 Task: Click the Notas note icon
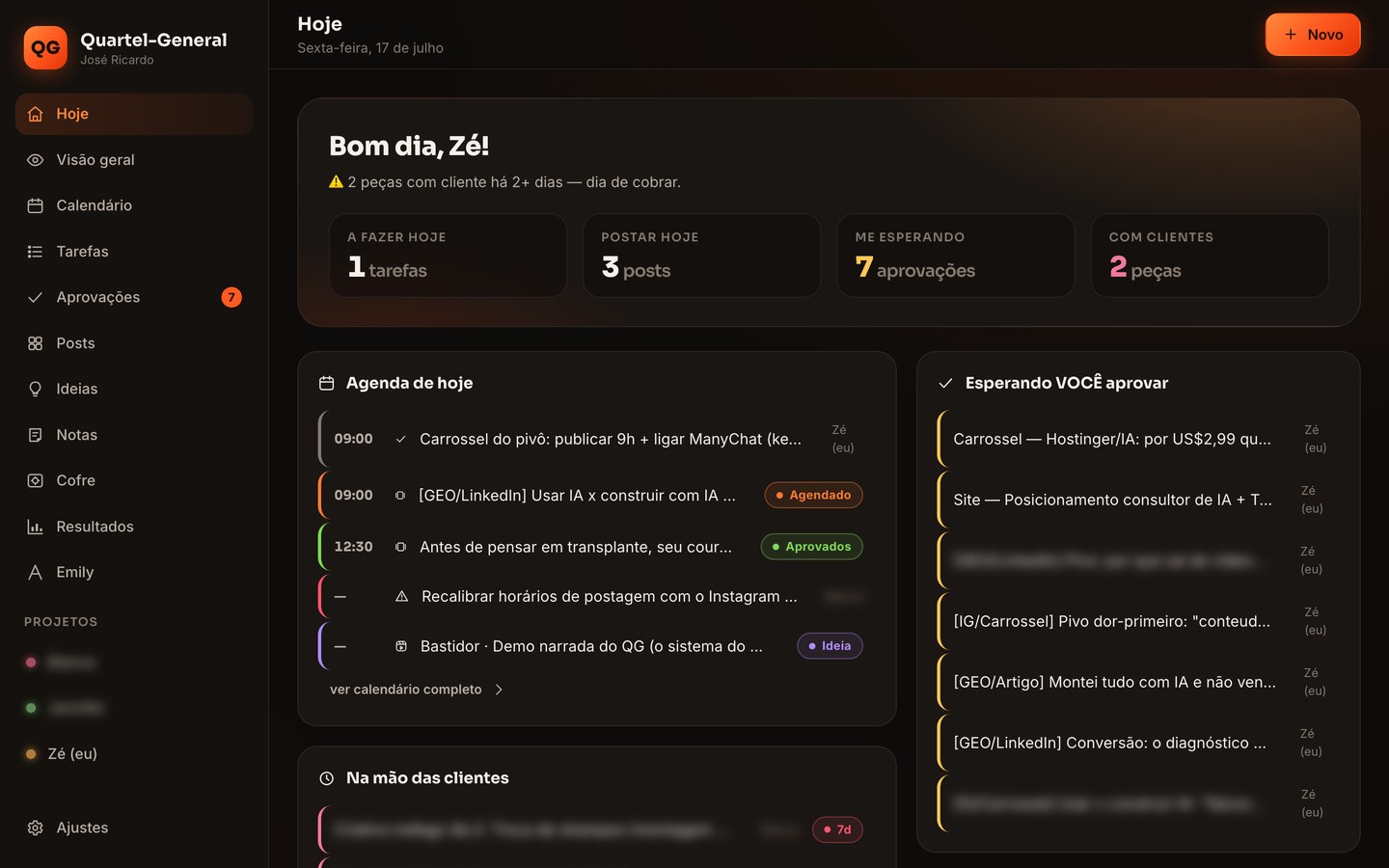click(36, 435)
